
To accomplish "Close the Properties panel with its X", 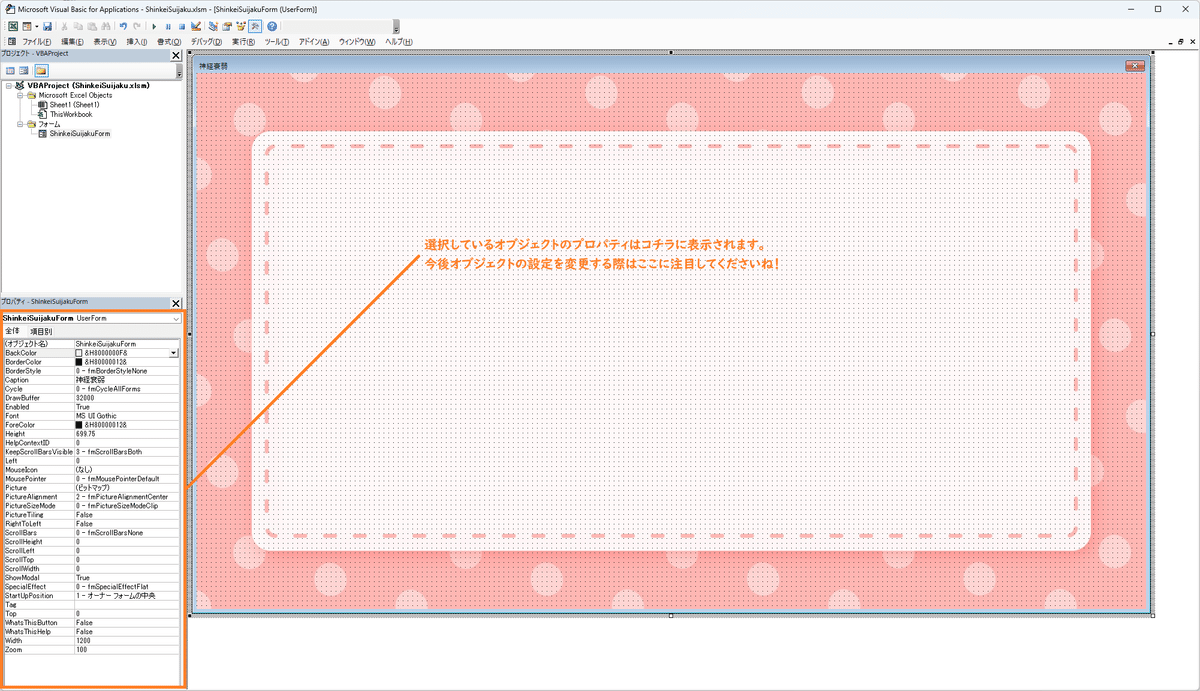I will (176, 302).
